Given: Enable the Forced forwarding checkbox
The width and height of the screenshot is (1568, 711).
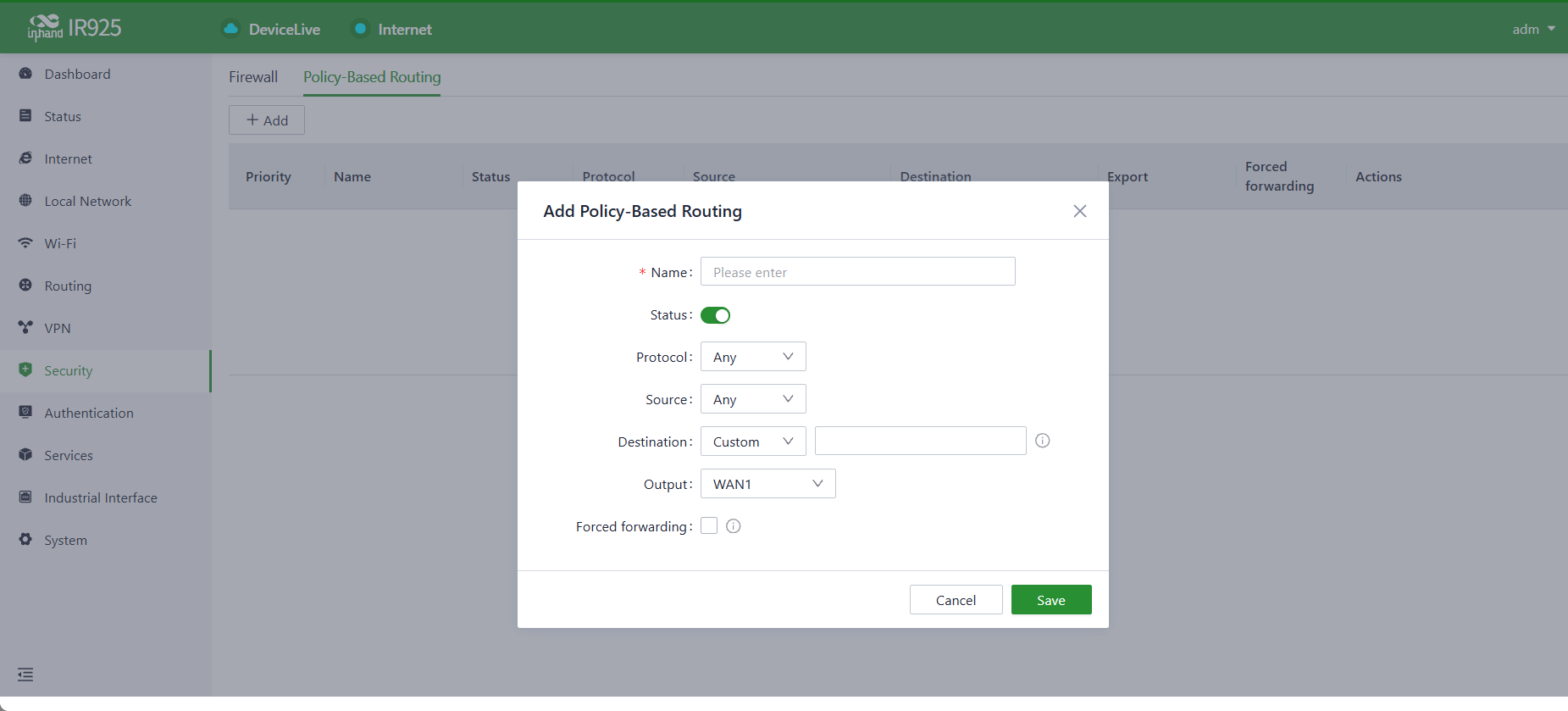Looking at the screenshot, I should click(x=709, y=525).
